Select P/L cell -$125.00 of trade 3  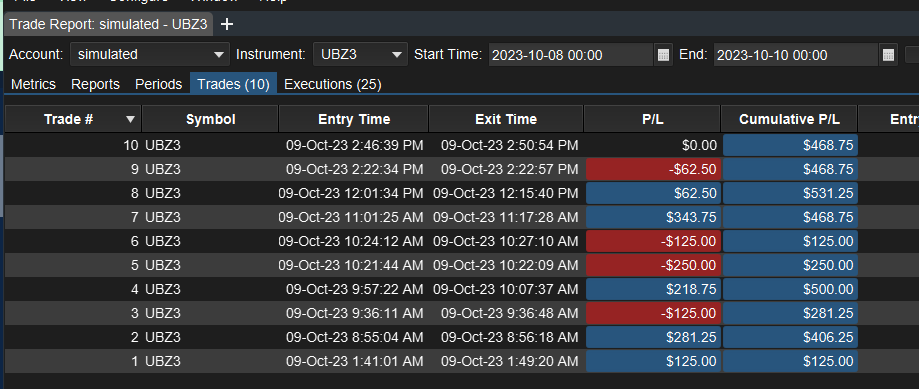point(653,313)
